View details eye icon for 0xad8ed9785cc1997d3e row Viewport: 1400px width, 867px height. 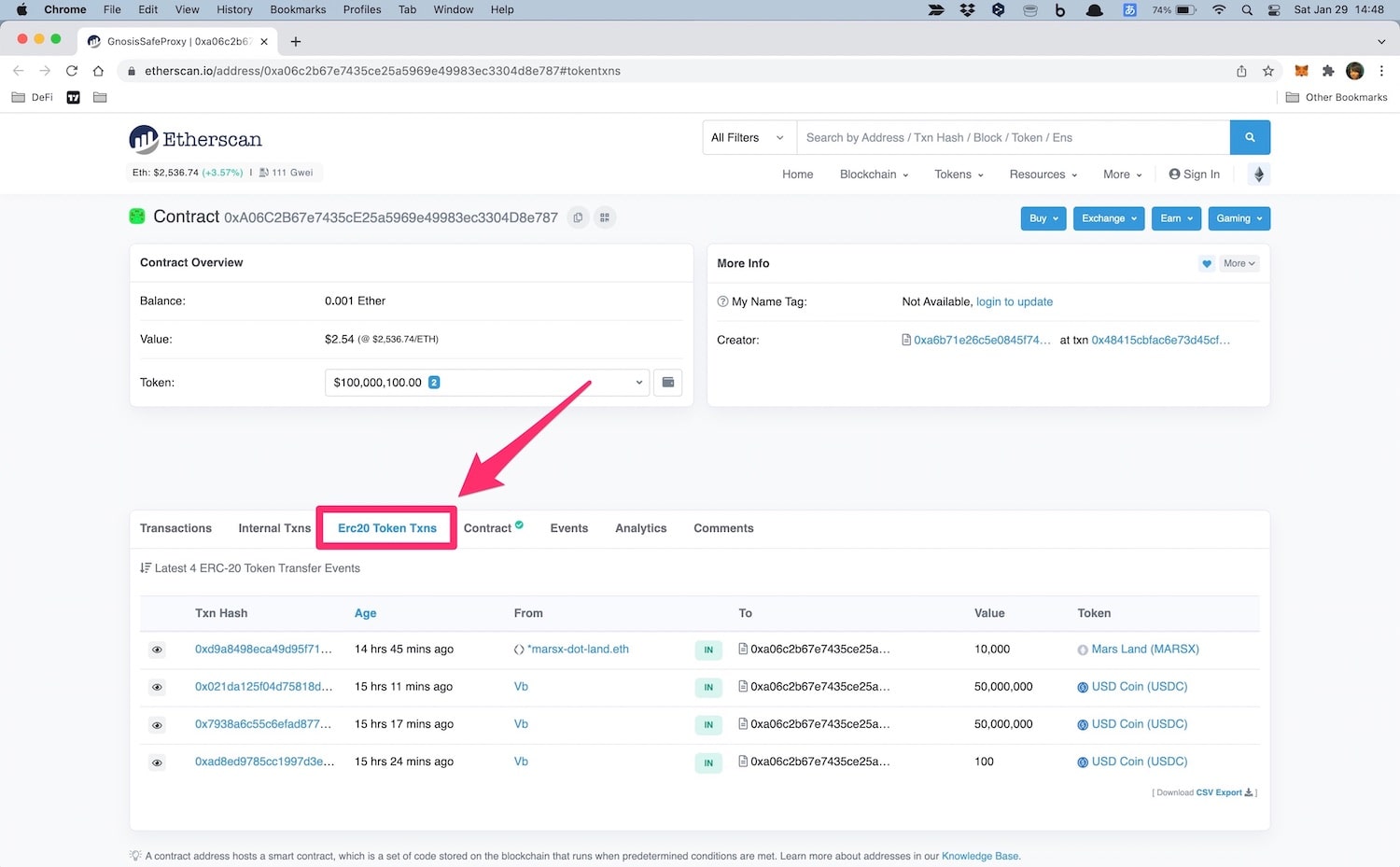coord(157,762)
